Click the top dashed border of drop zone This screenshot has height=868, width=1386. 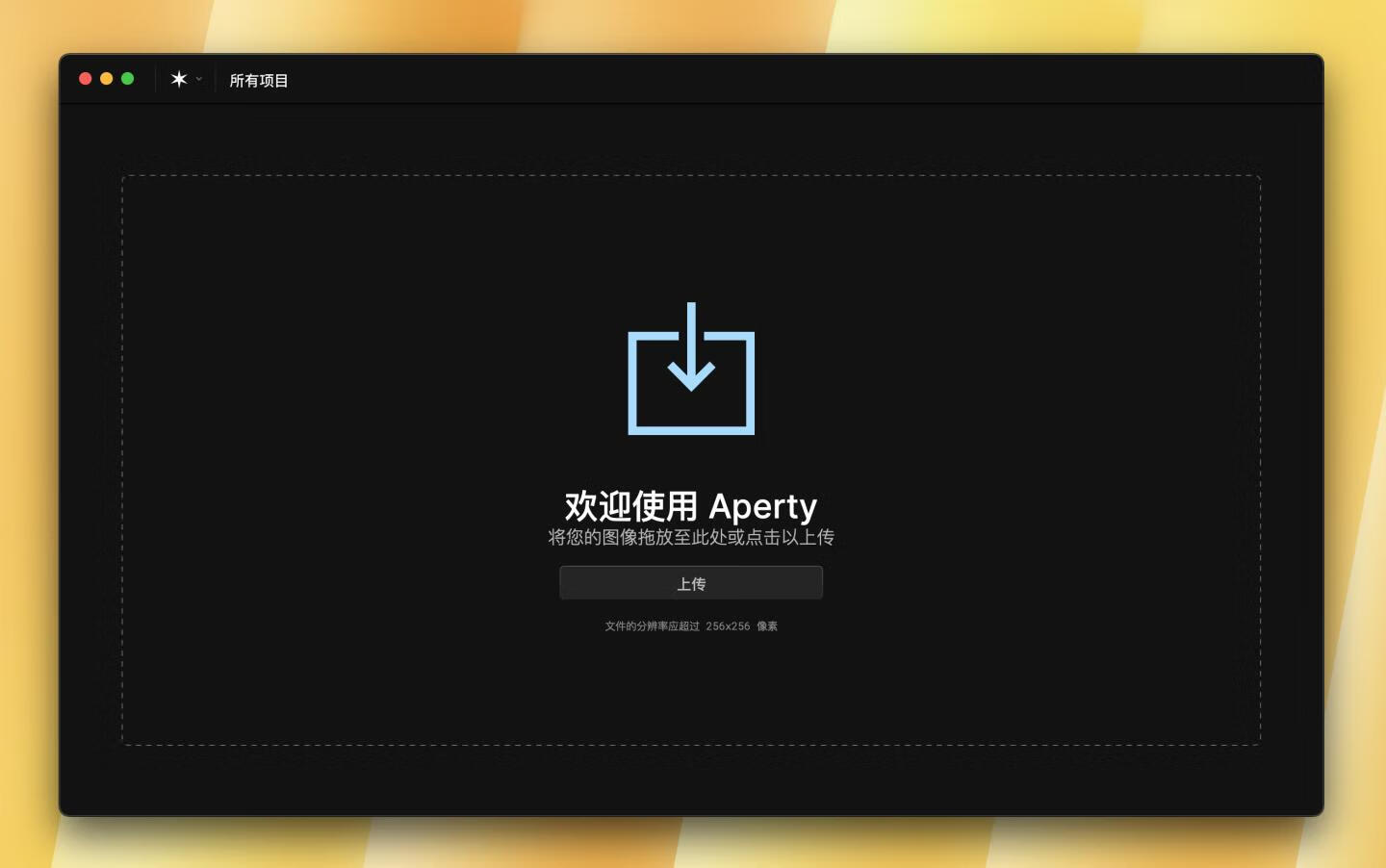coord(691,175)
